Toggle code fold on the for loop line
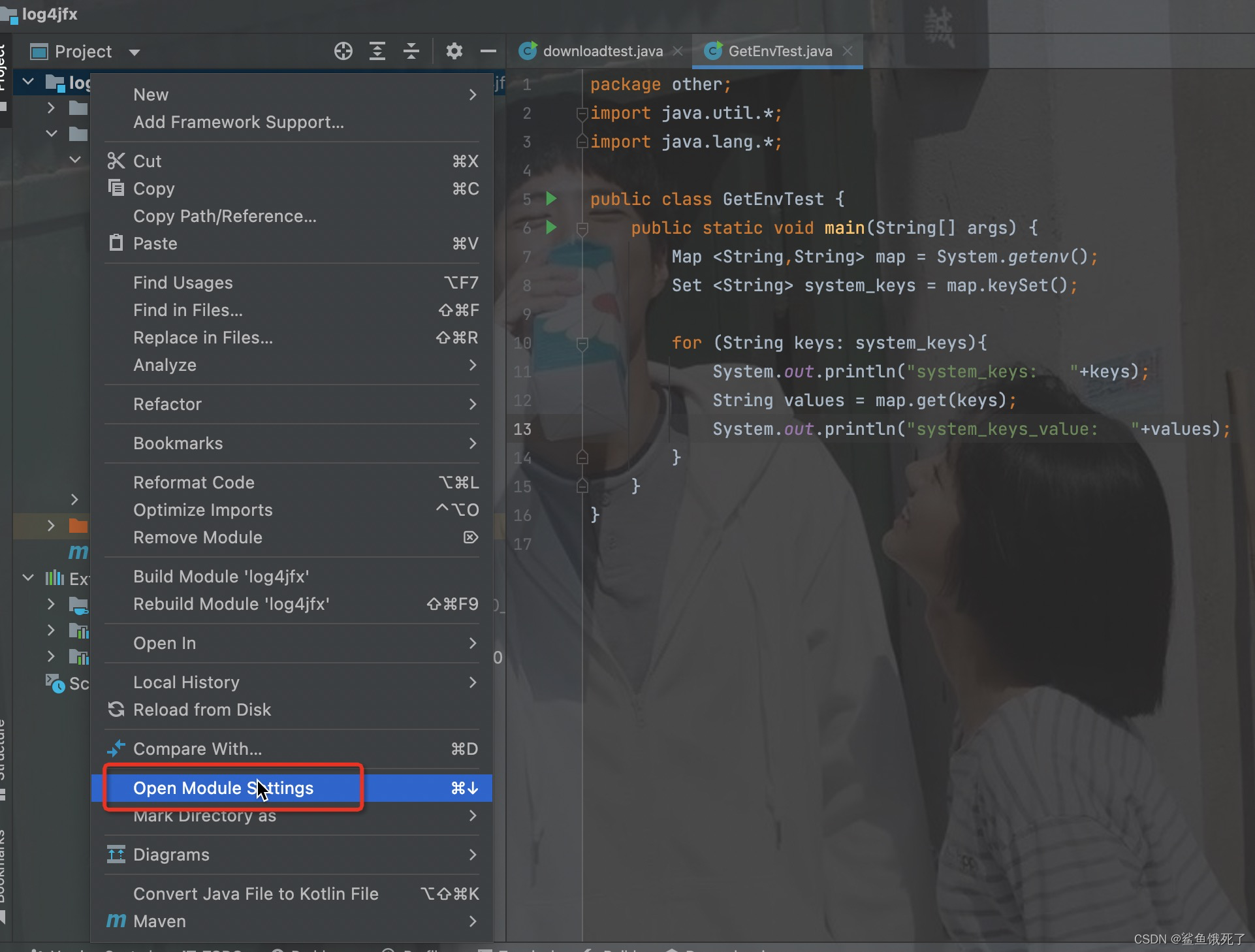Image resolution: width=1255 pixels, height=952 pixels. point(582,343)
